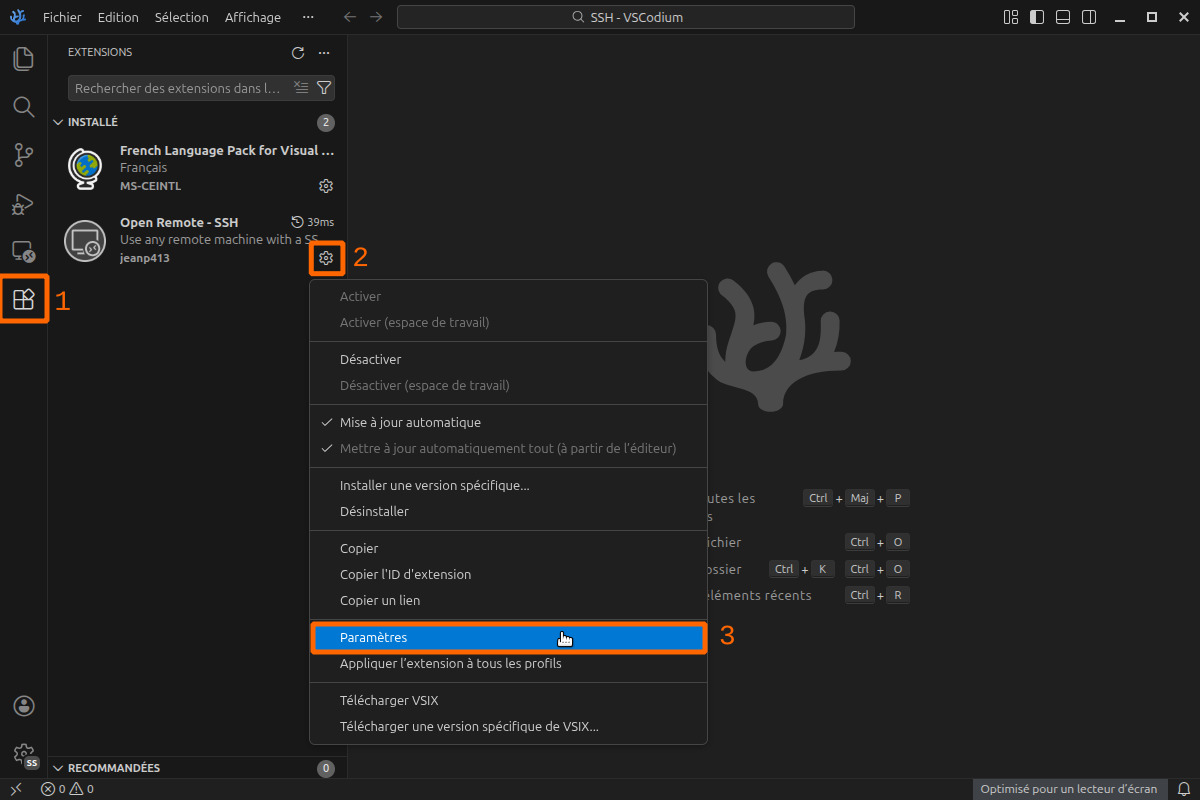The width and height of the screenshot is (1200, 800).
Task: Open the Sélection menu
Action: pyautogui.click(x=182, y=17)
